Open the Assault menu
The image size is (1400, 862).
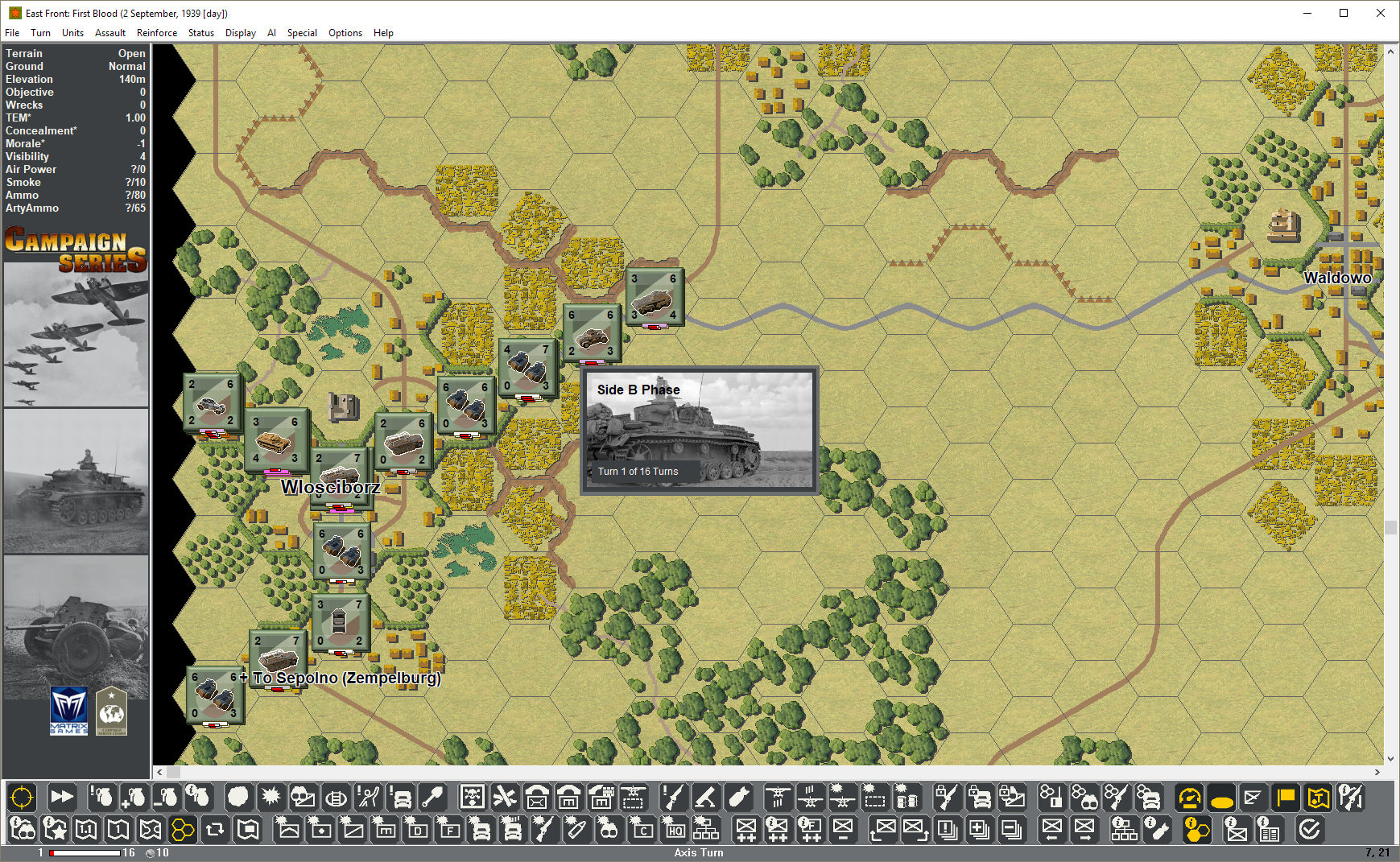click(x=110, y=33)
